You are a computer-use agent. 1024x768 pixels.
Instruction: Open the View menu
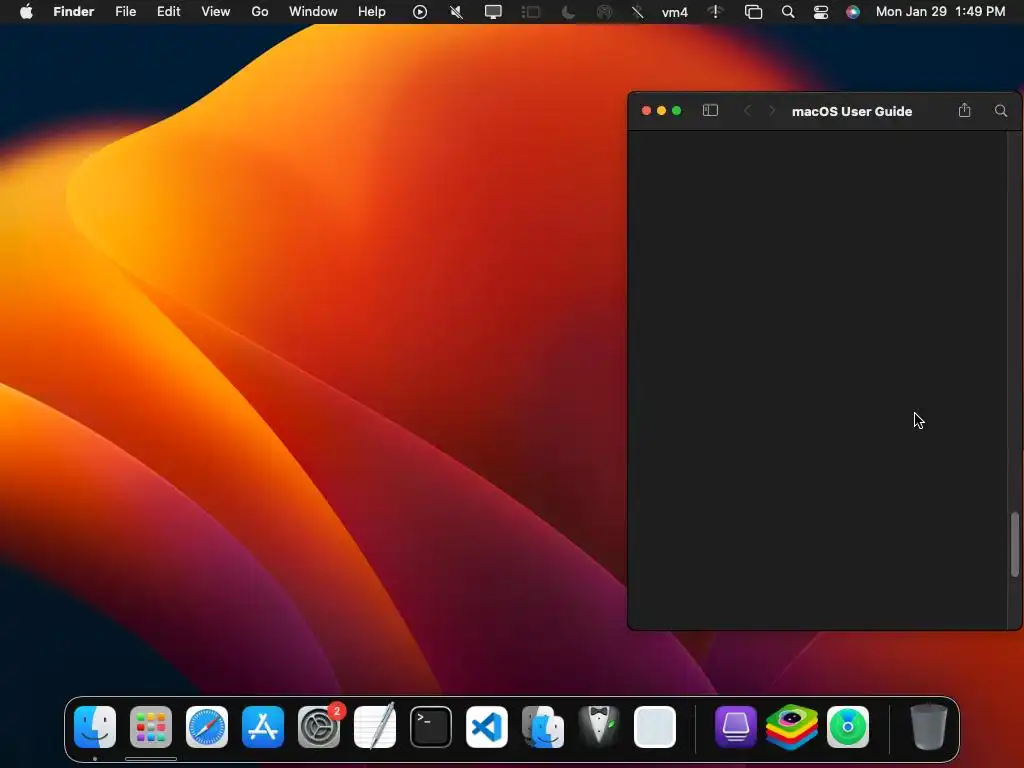216,12
